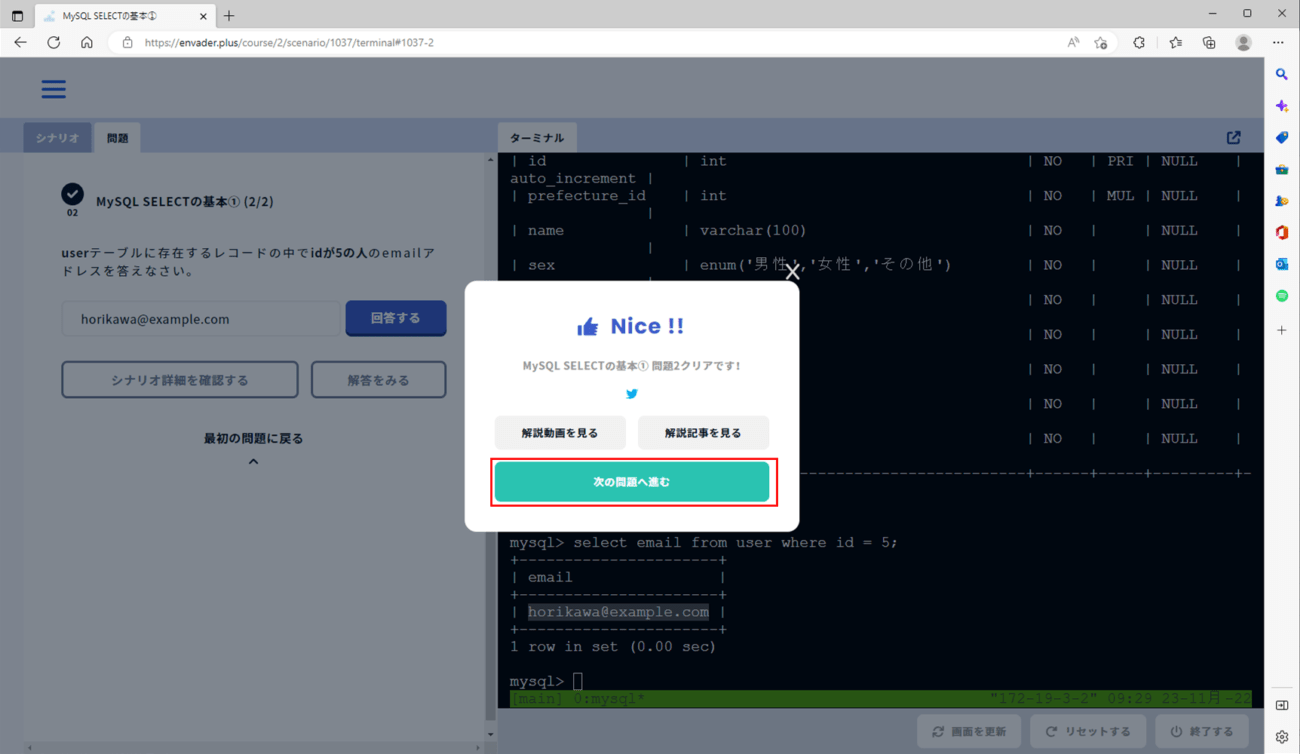The height and width of the screenshot is (754, 1300).
Task: Collapse the chevron under 最初の問題に戻る
Action: [253, 462]
